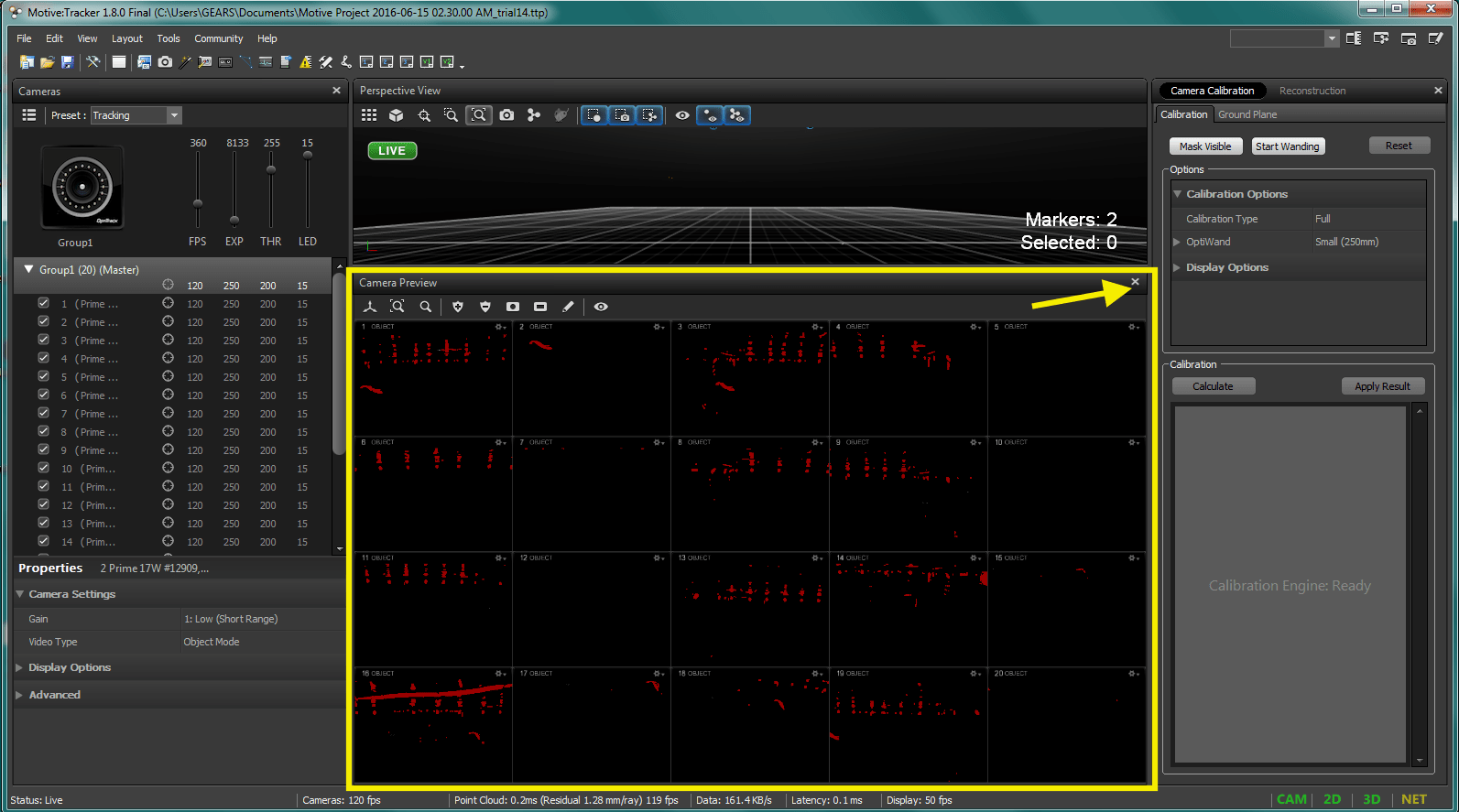Click the Group1 camera thumbnail image

pos(82,187)
